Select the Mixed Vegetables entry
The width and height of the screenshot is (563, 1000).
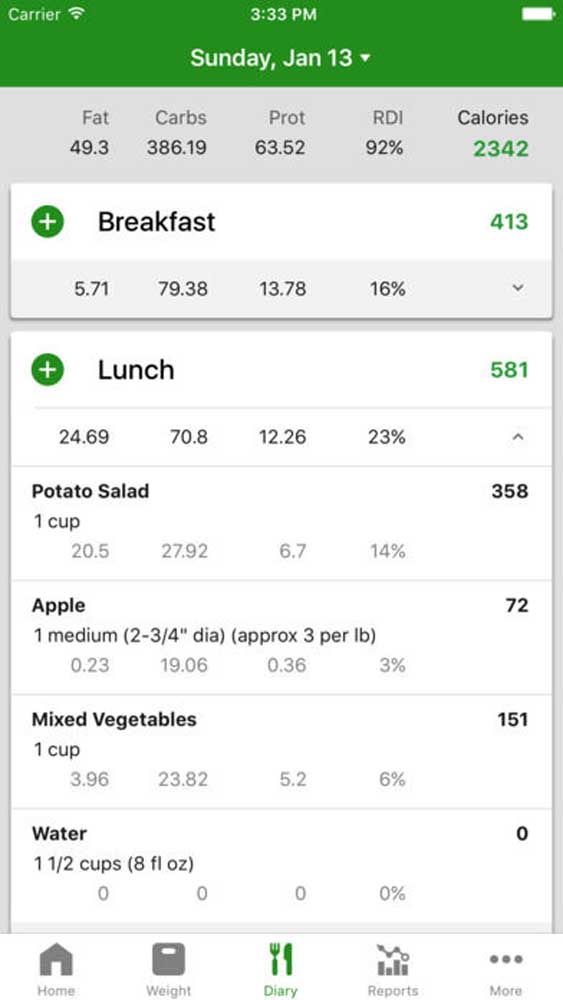pos(281,752)
